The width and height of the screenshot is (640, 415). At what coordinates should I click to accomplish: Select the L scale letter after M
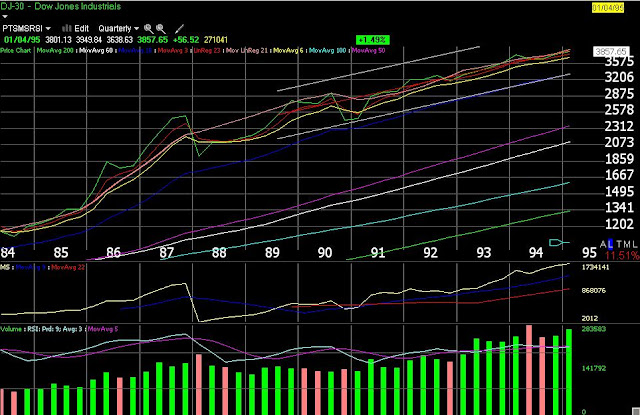click(635, 244)
